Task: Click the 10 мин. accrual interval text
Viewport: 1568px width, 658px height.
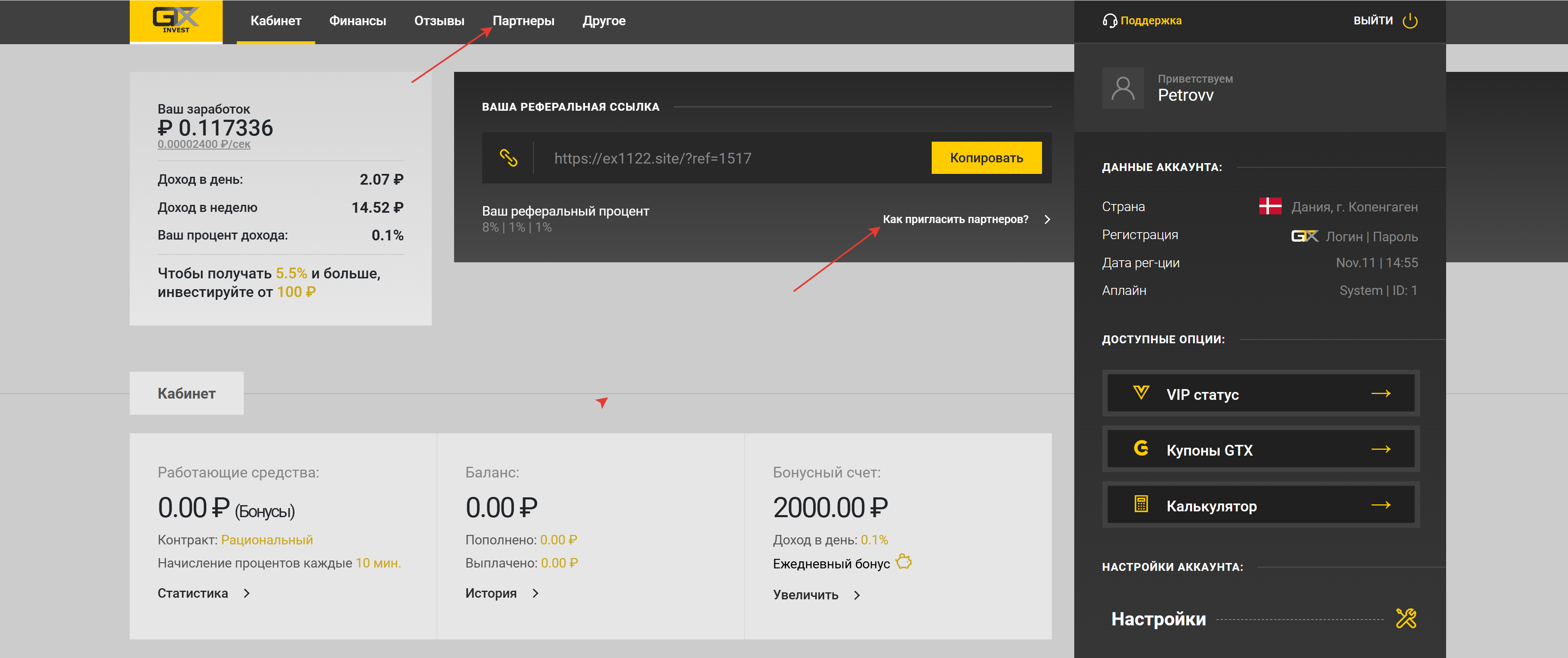Action: [378, 563]
